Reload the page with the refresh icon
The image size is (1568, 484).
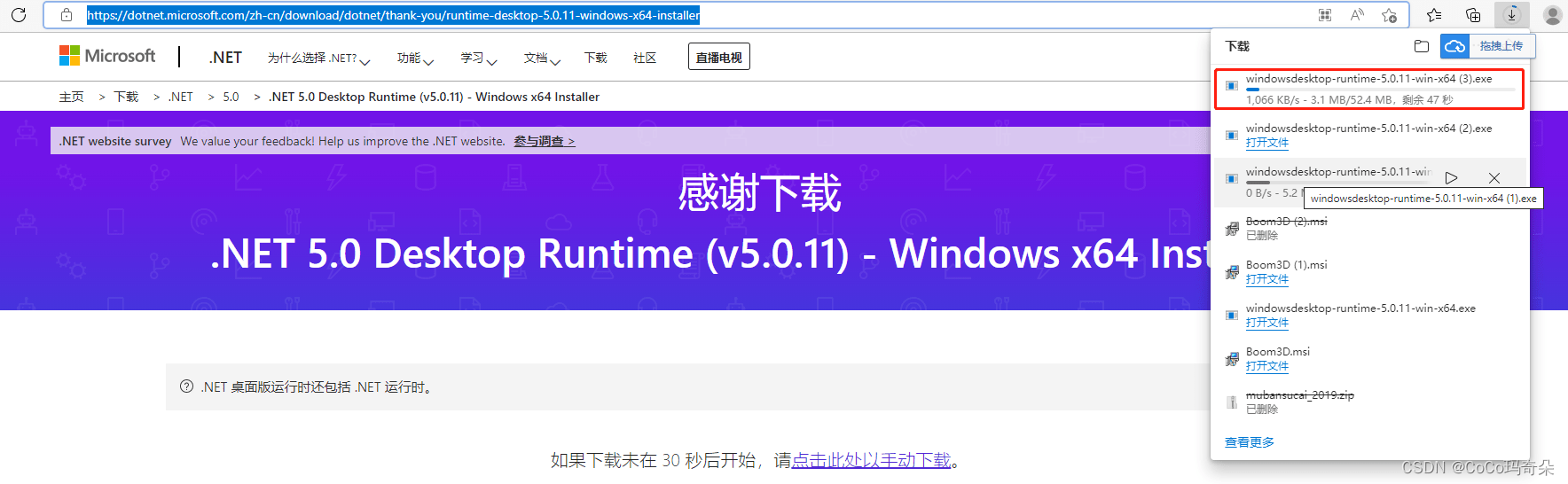pyautogui.click(x=19, y=15)
